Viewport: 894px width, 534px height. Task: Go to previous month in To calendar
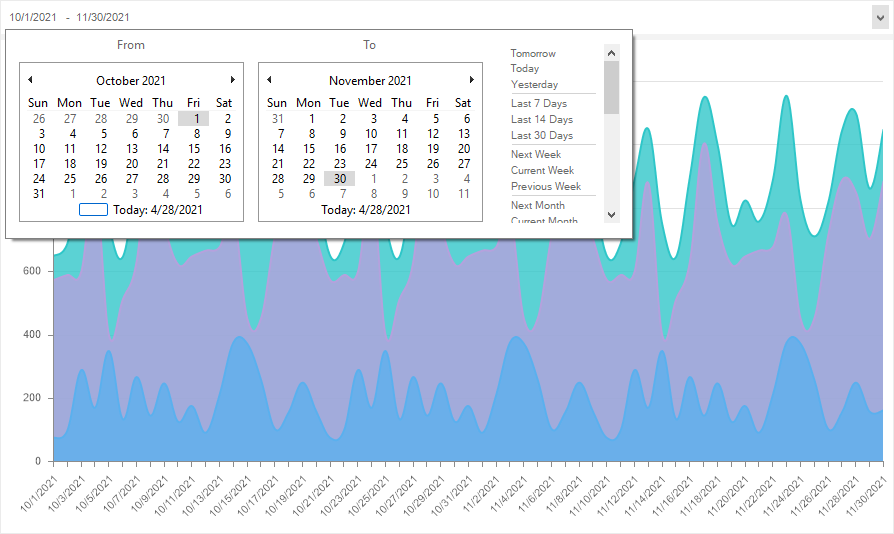(x=269, y=80)
